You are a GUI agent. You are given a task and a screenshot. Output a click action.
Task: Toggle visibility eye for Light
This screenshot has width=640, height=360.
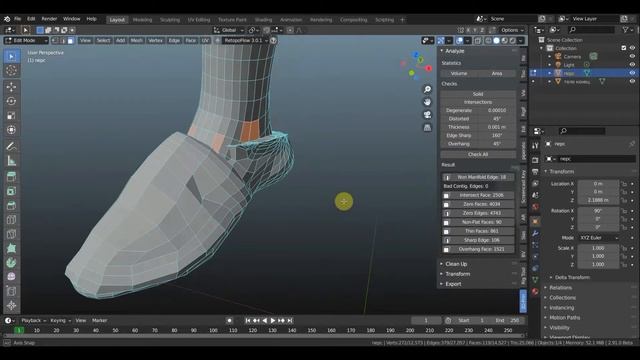pos(632,64)
